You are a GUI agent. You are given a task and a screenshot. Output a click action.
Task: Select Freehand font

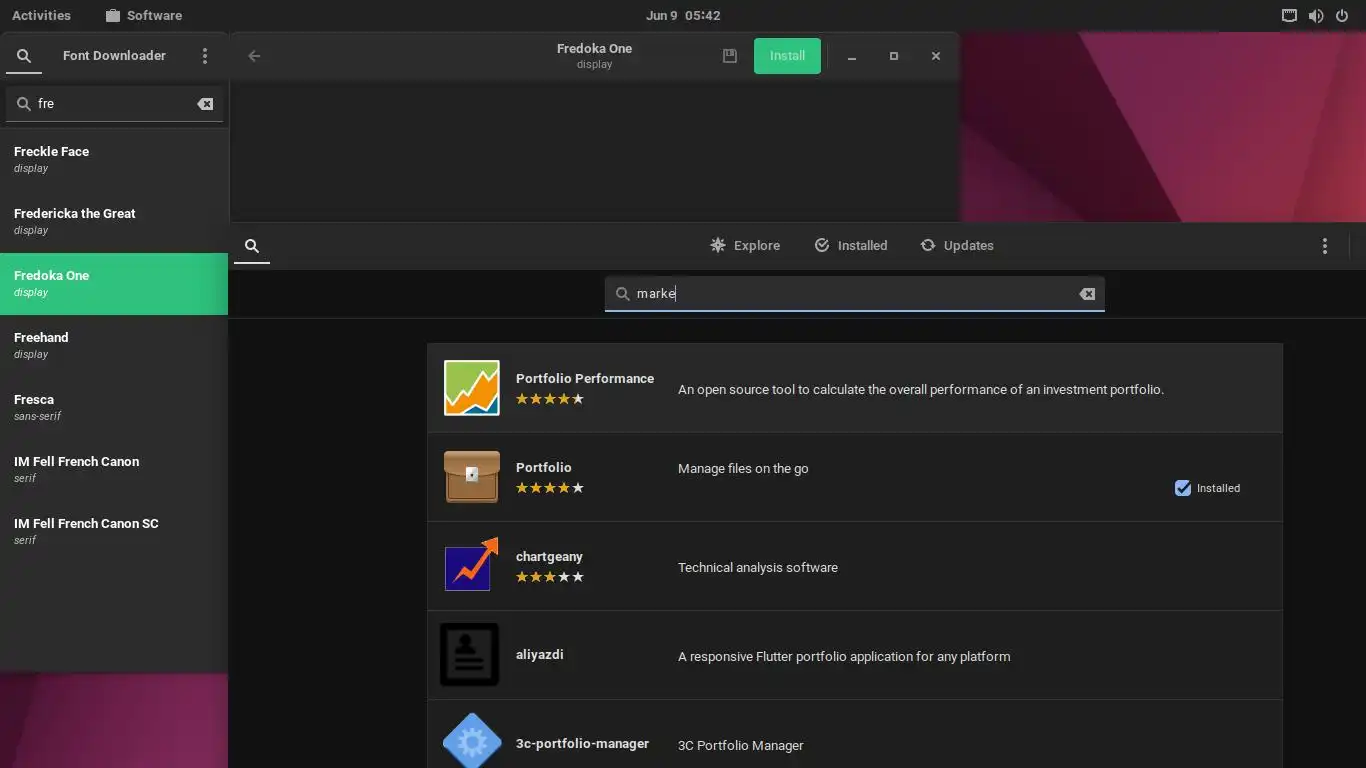[114, 346]
